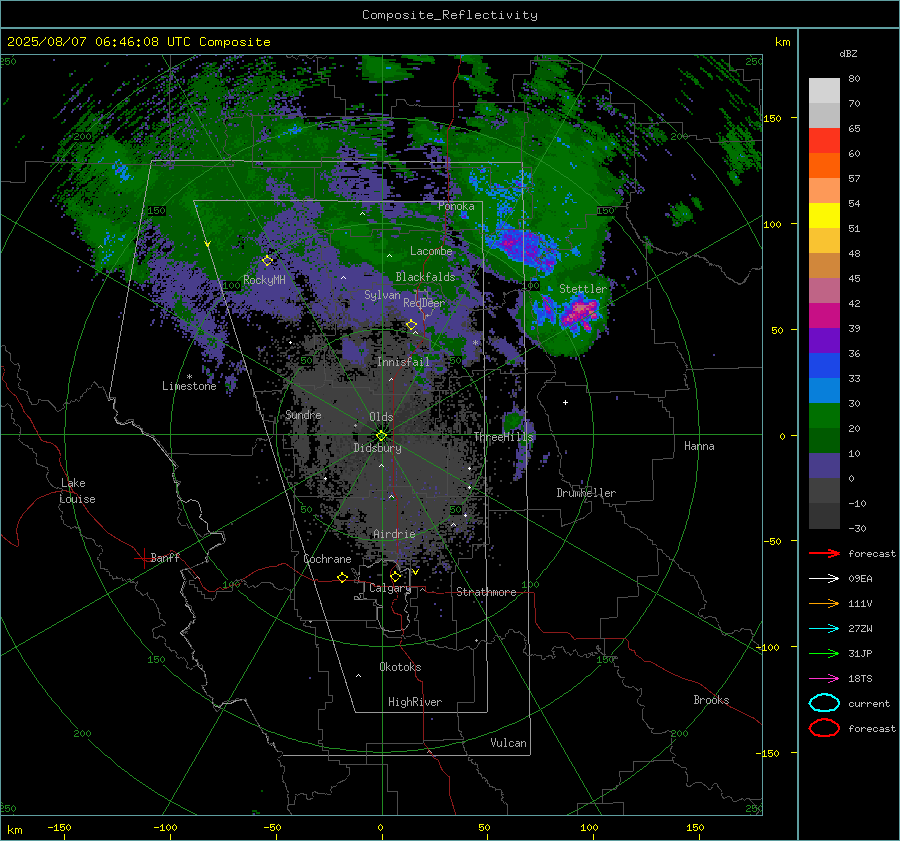The height and width of the screenshot is (841, 900).
Task: Click the Cochrane city label
Action: pos(327,559)
